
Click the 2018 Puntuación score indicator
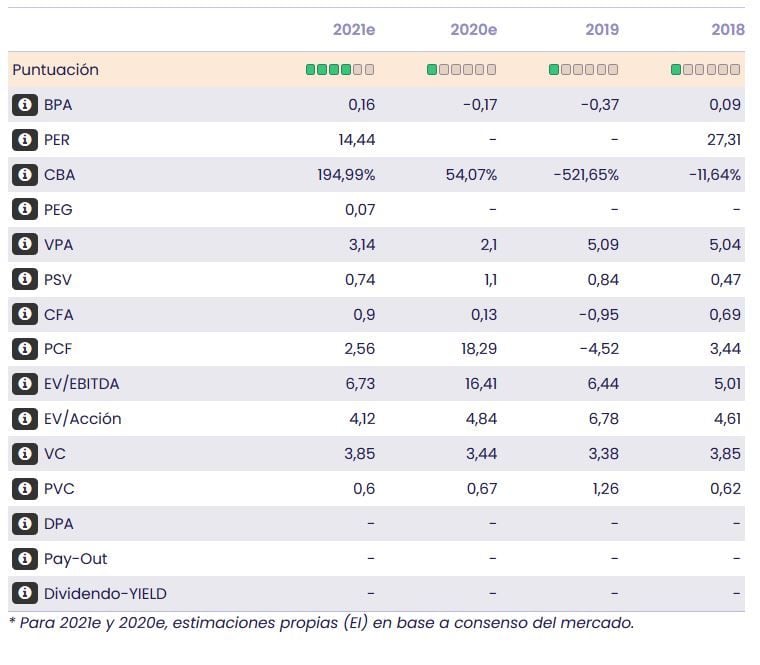click(706, 70)
